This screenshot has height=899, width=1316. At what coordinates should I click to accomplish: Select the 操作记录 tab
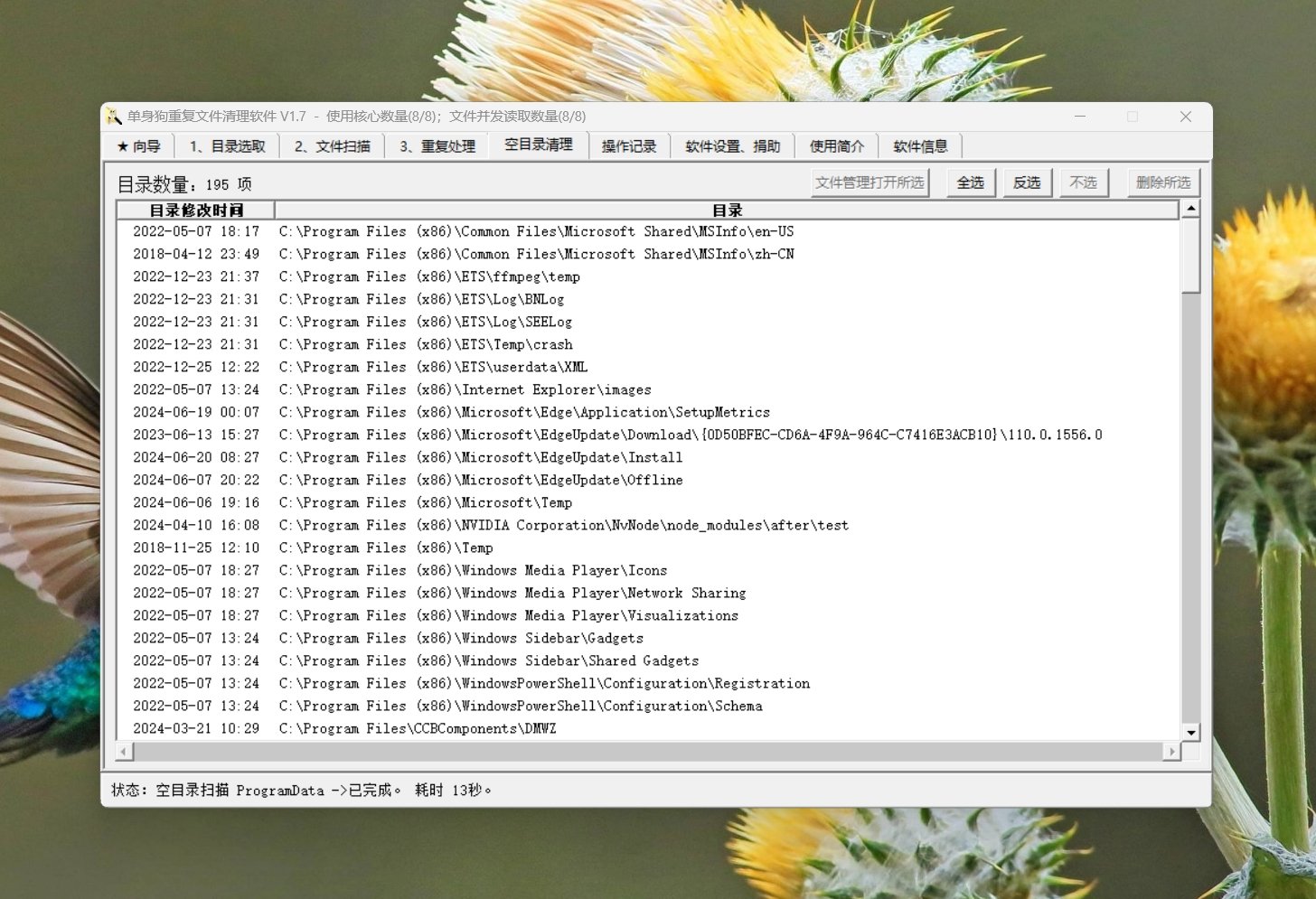629,146
